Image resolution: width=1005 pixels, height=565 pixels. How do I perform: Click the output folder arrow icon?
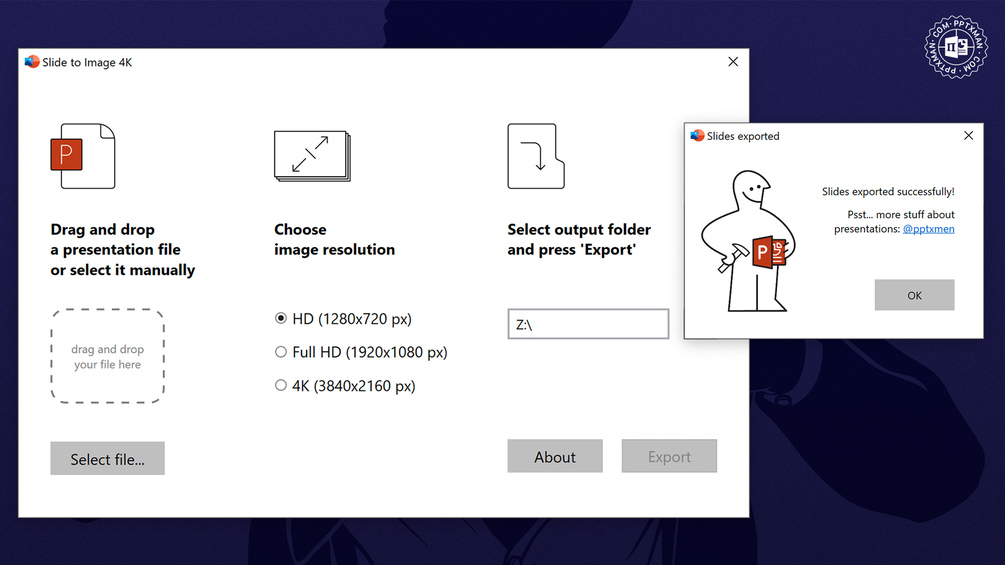pyautogui.click(x=536, y=156)
